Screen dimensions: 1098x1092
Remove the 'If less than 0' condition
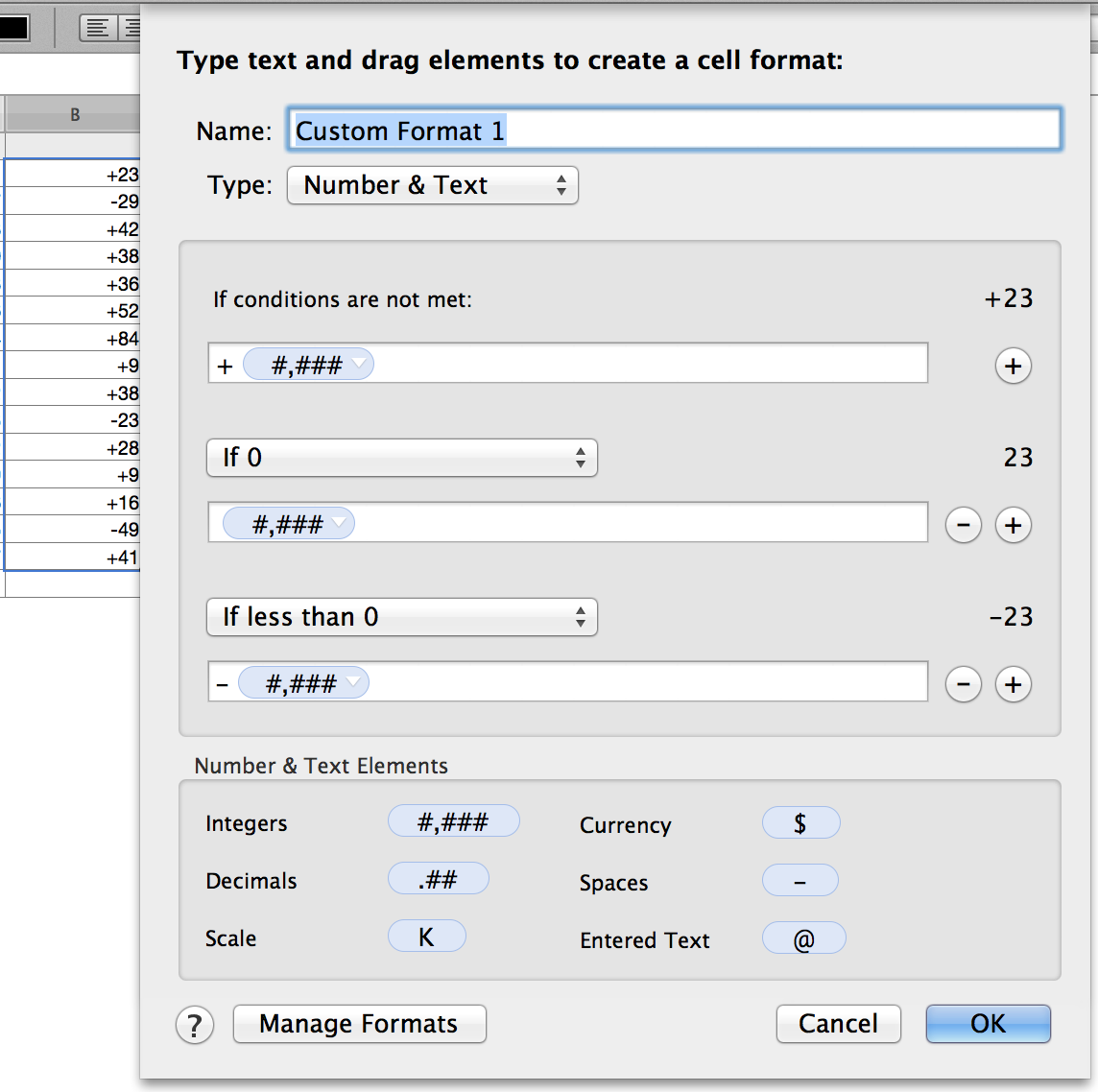point(964,685)
